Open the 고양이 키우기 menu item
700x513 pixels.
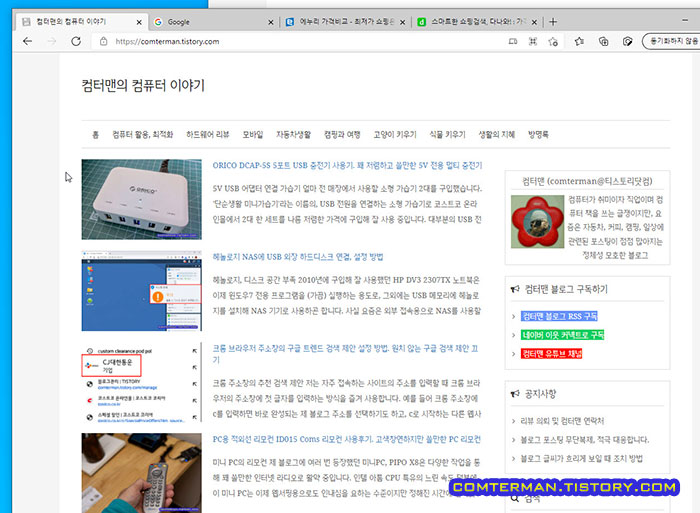395,134
